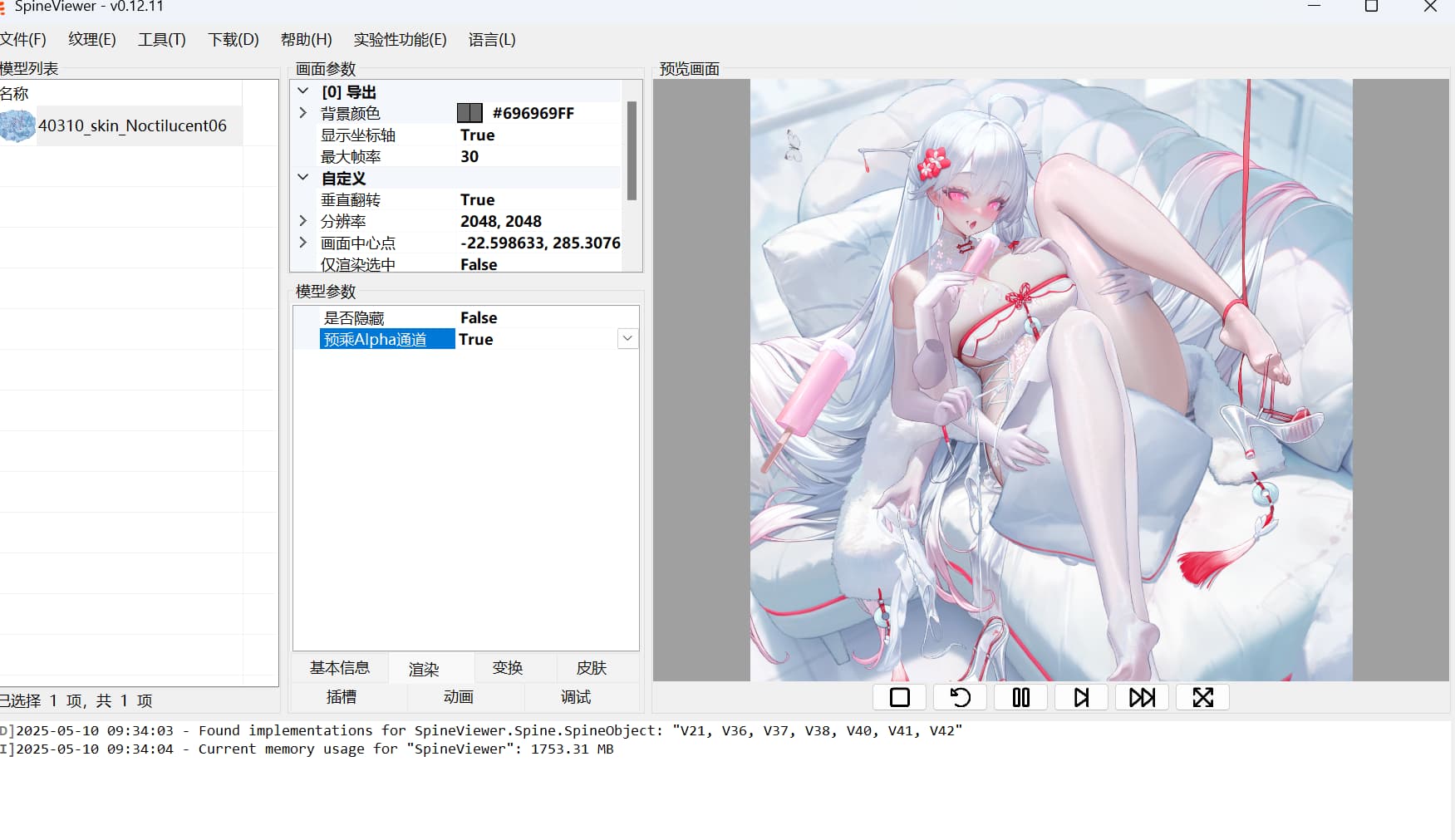Screen dimensions: 1455x840
Task: Switch to the 调试 tab
Action: click(x=576, y=697)
